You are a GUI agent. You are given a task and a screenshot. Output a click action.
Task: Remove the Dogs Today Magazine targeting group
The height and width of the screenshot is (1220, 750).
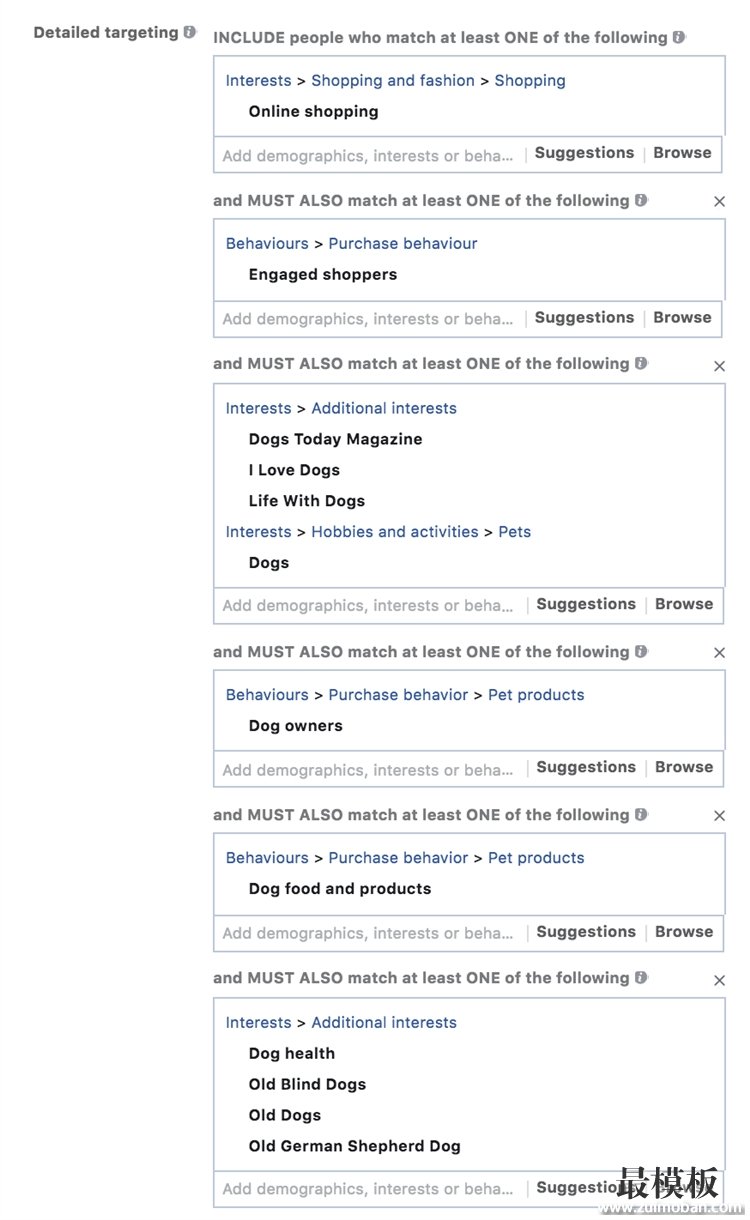click(719, 366)
